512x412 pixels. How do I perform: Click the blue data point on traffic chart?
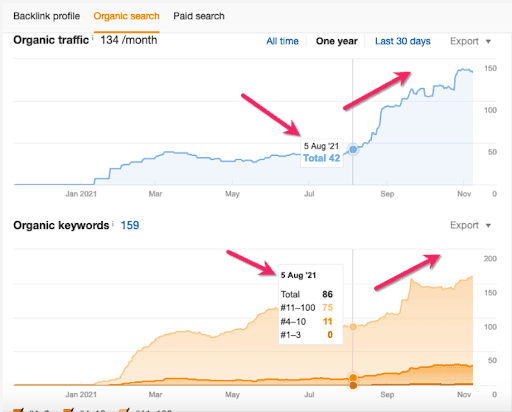pos(353,150)
